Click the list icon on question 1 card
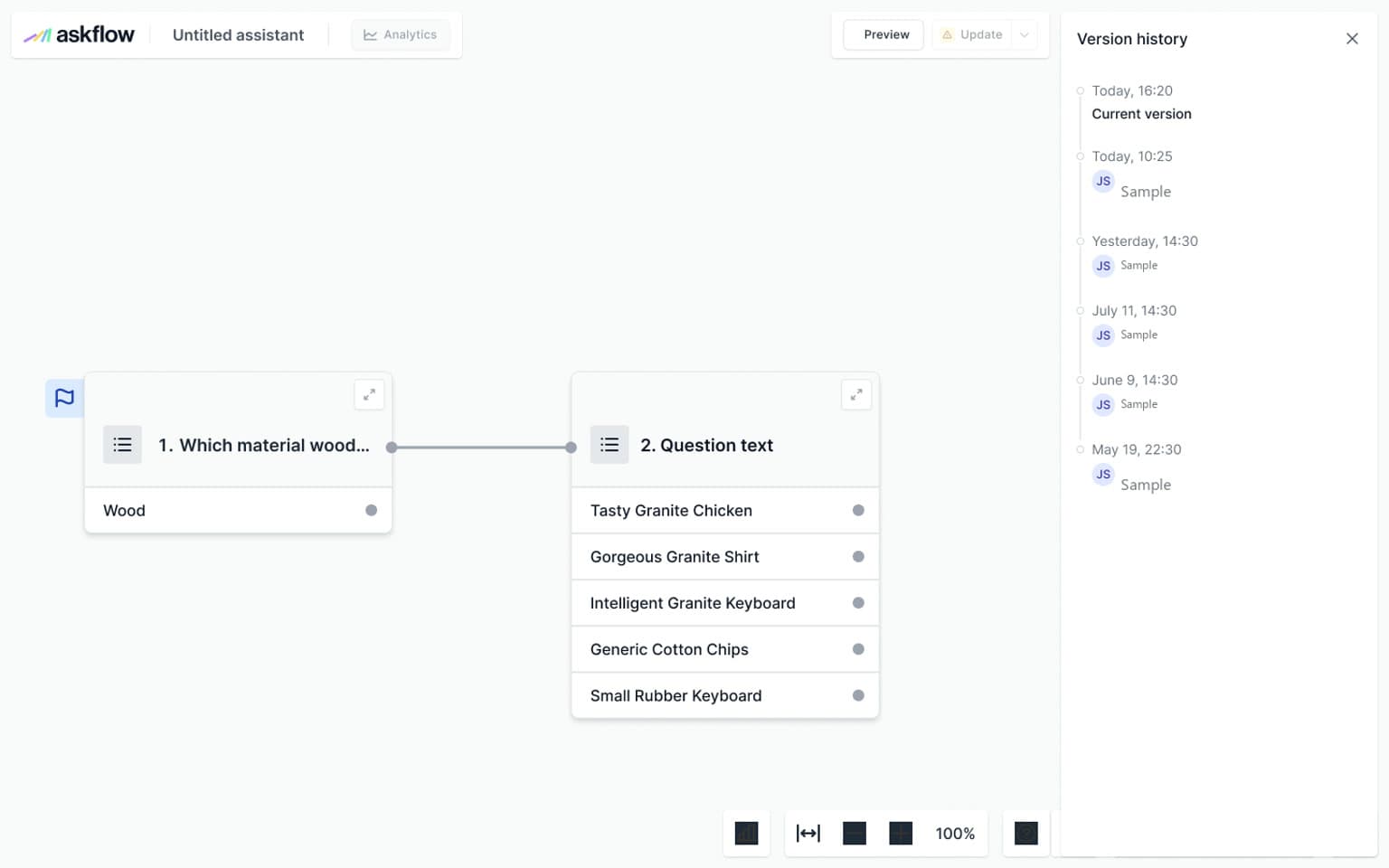Screen dimensions: 1389x868 [x=122, y=445]
